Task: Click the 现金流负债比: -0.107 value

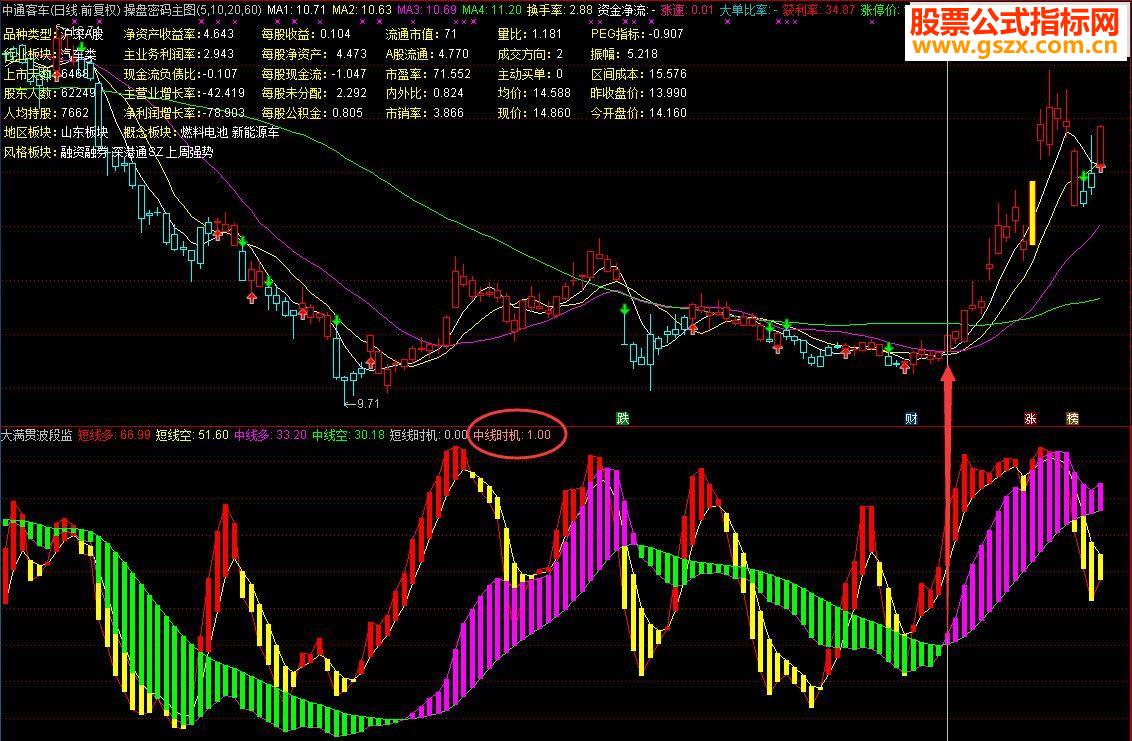Action: pos(180,74)
